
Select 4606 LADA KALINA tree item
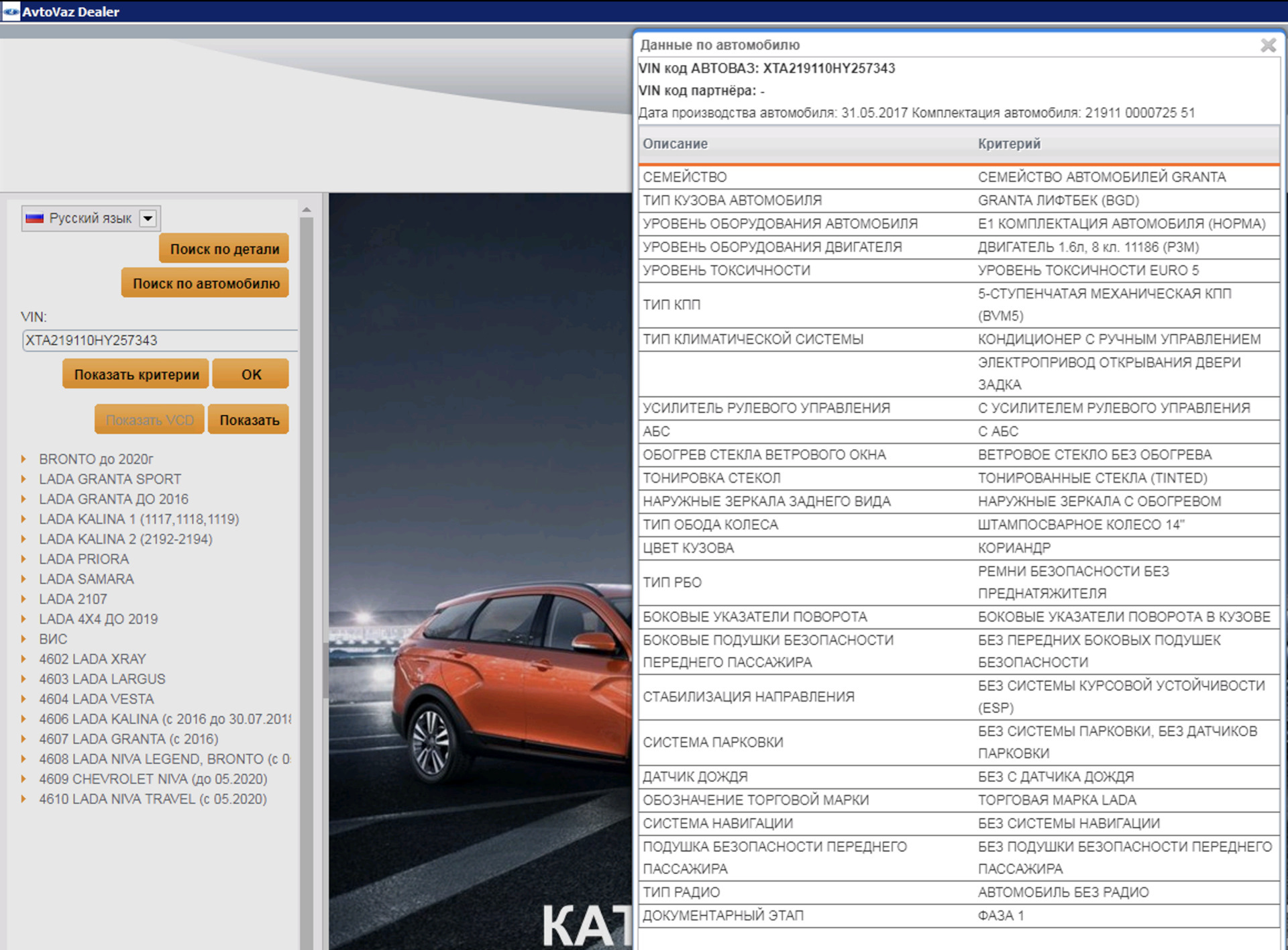[x=165, y=719]
